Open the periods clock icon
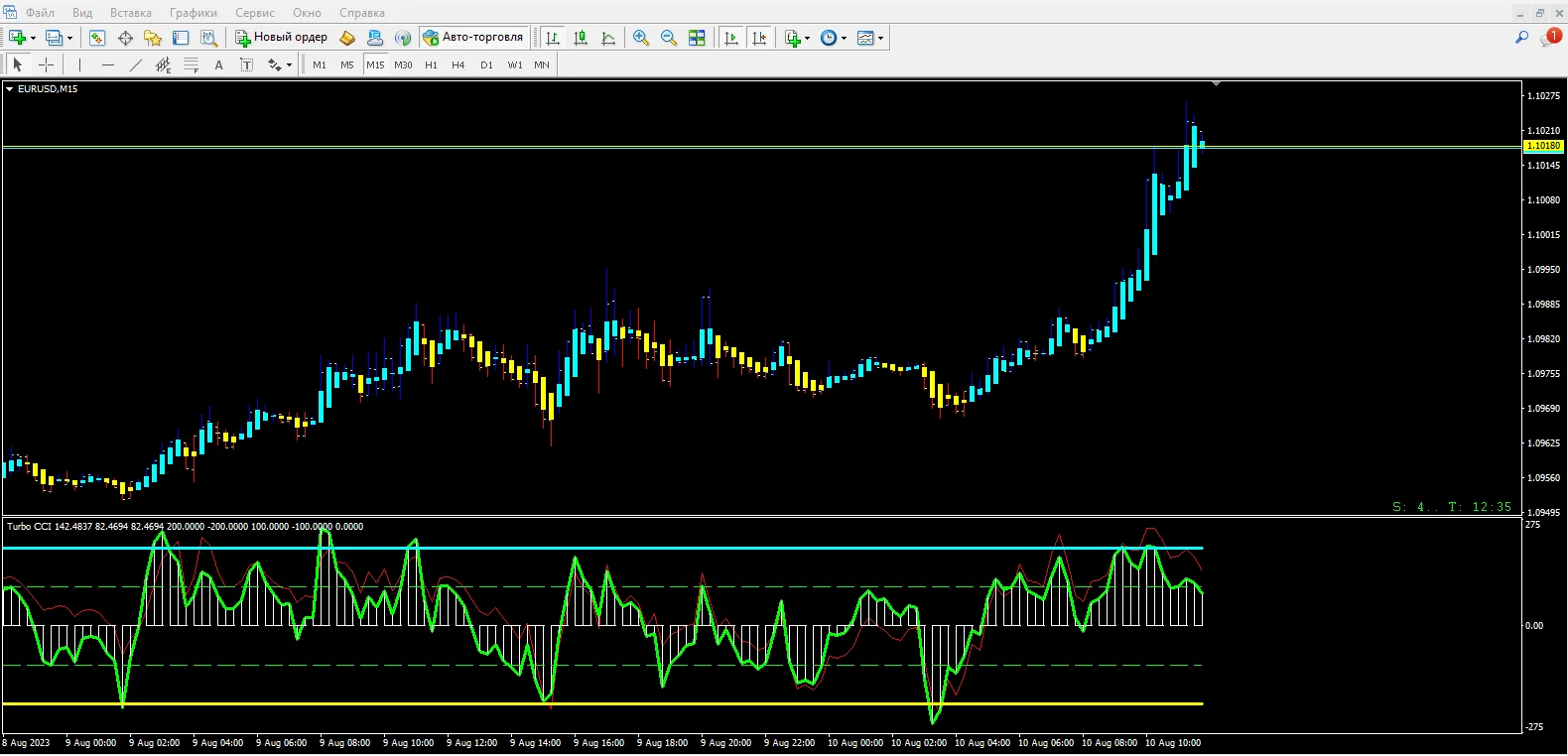Viewport: 1568px width, 756px height. coord(829,38)
